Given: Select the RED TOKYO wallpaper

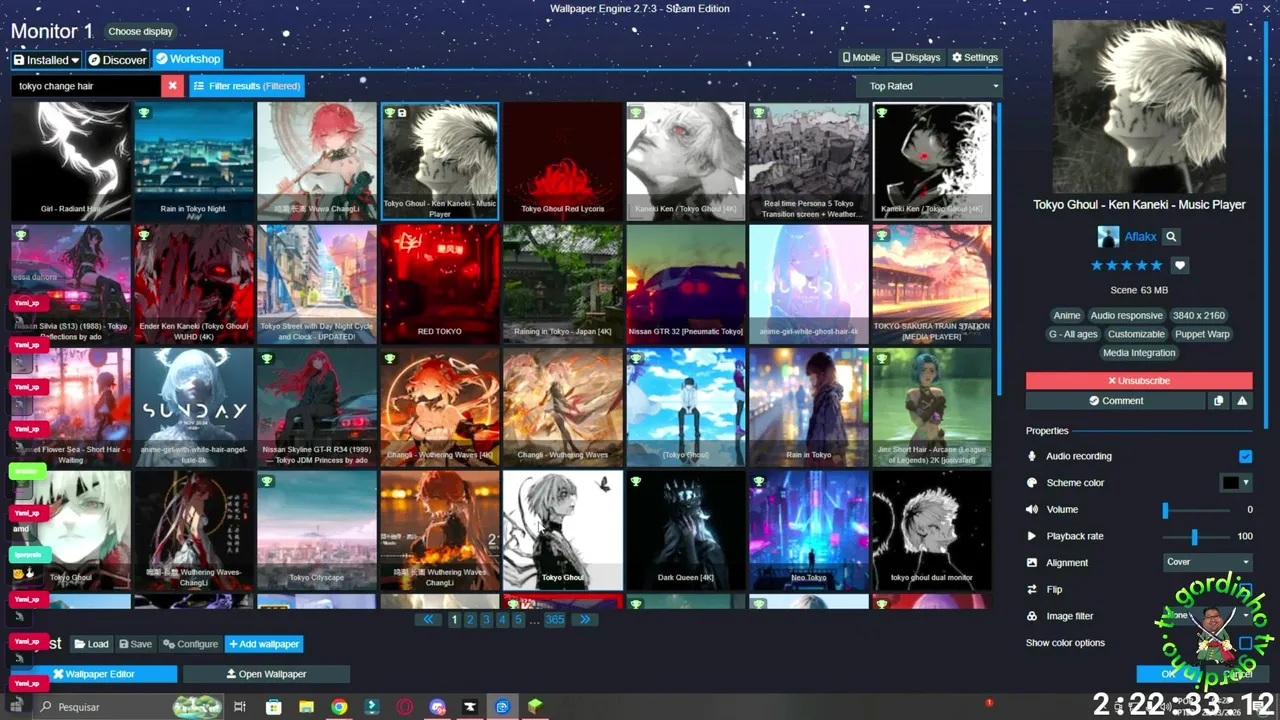Looking at the screenshot, I should tap(439, 284).
